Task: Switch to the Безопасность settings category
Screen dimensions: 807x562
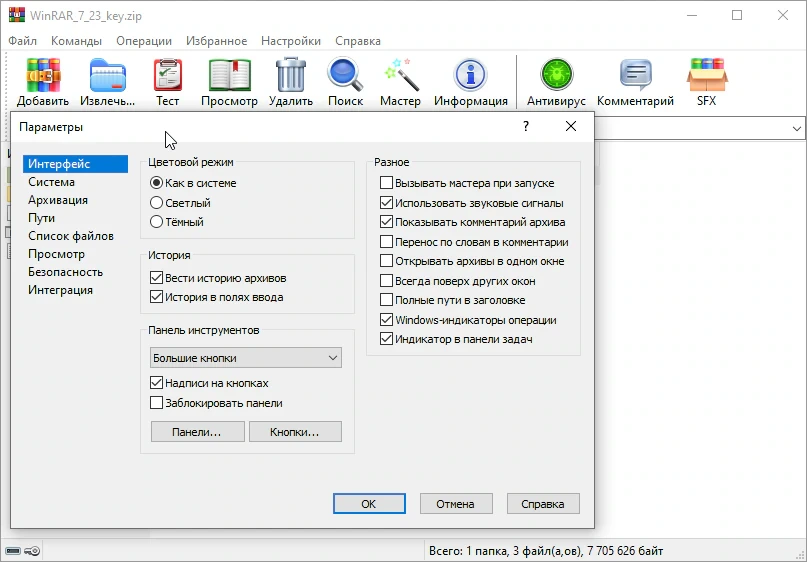Action: tap(65, 272)
